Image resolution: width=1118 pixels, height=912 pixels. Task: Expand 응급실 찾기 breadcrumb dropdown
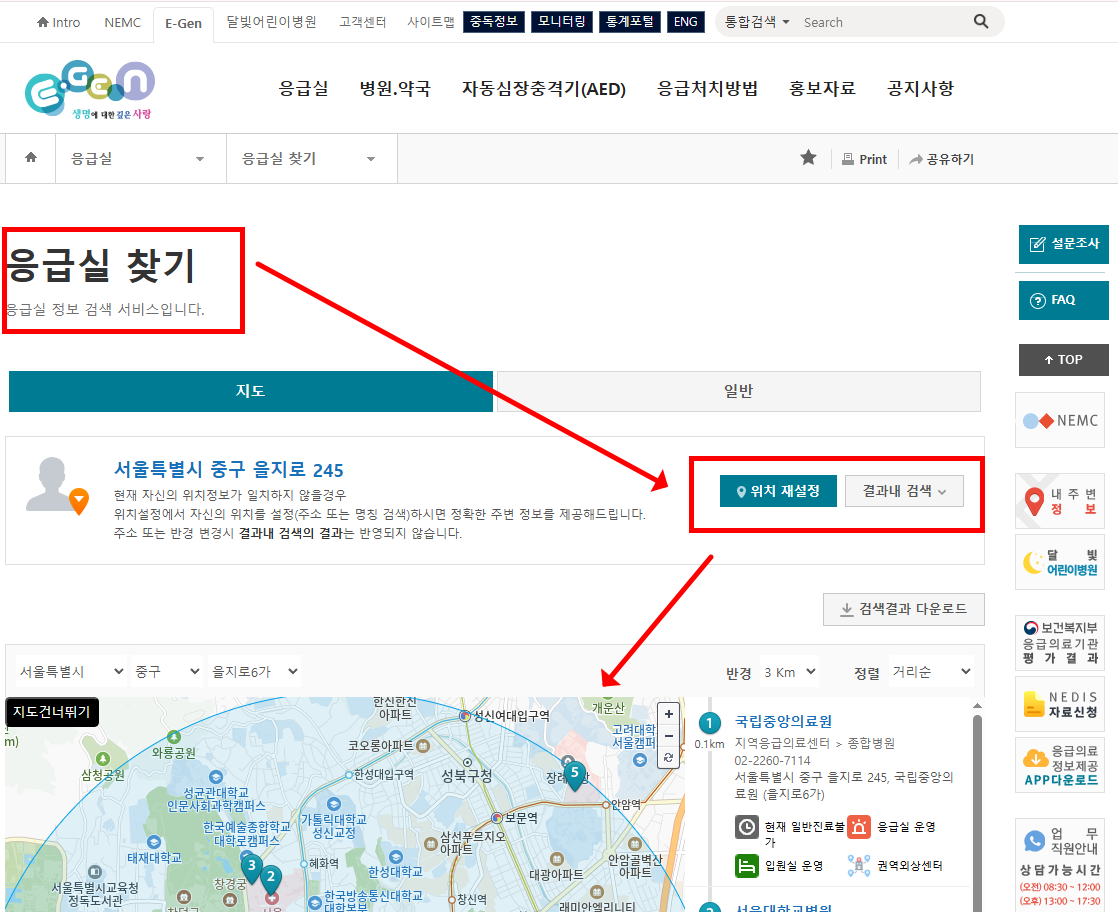point(312,158)
